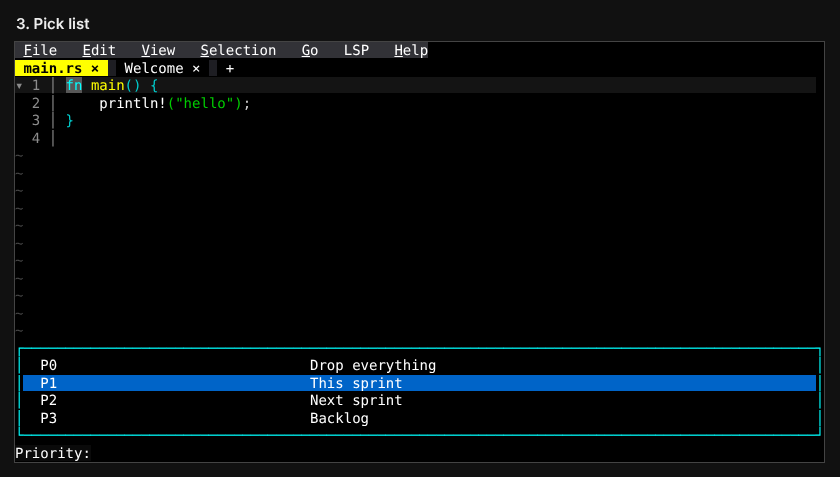Open the Selection menu
Viewport: 840px width, 477px height.
238,50
